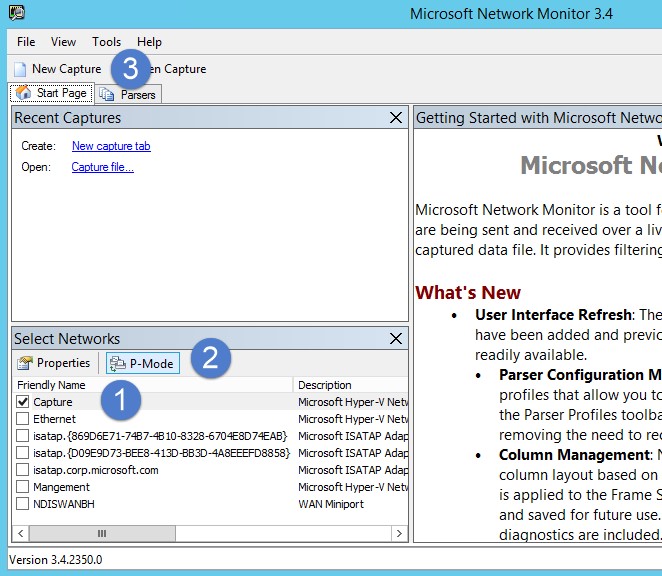Image resolution: width=662 pixels, height=576 pixels.
Task: Switch to the Start Page tab
Action: click(x=52, y=93)
